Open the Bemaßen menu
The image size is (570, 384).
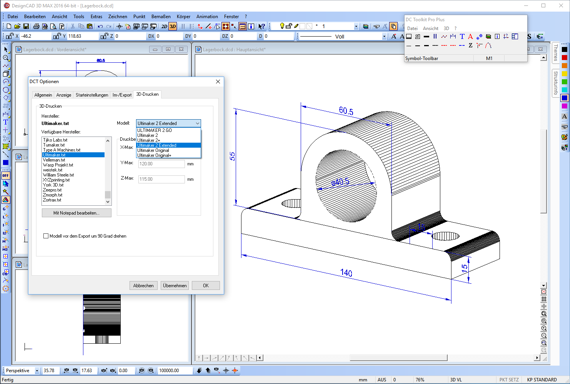click(x=161, y=16)
